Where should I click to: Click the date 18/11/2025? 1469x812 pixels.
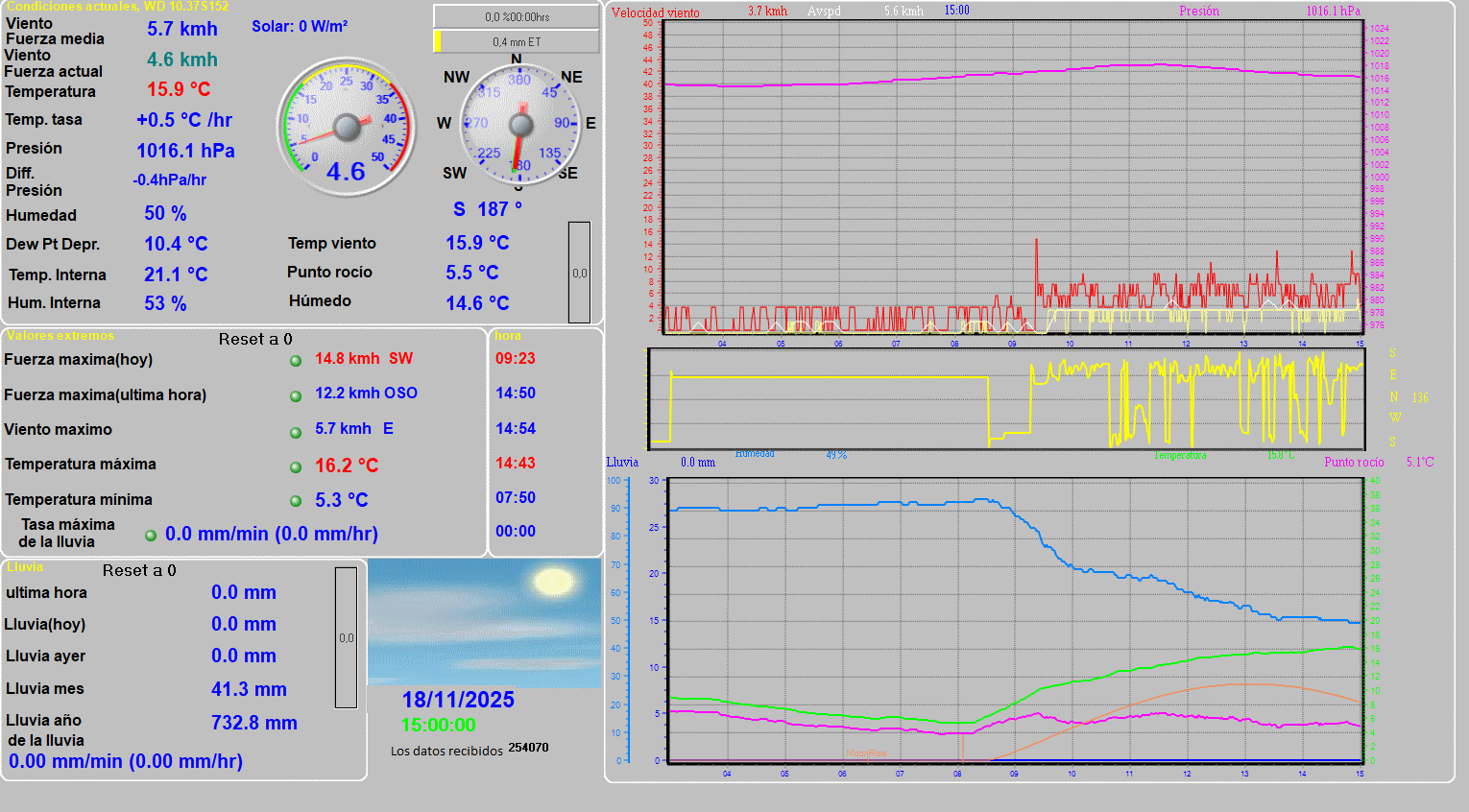(x=458, y=700)
